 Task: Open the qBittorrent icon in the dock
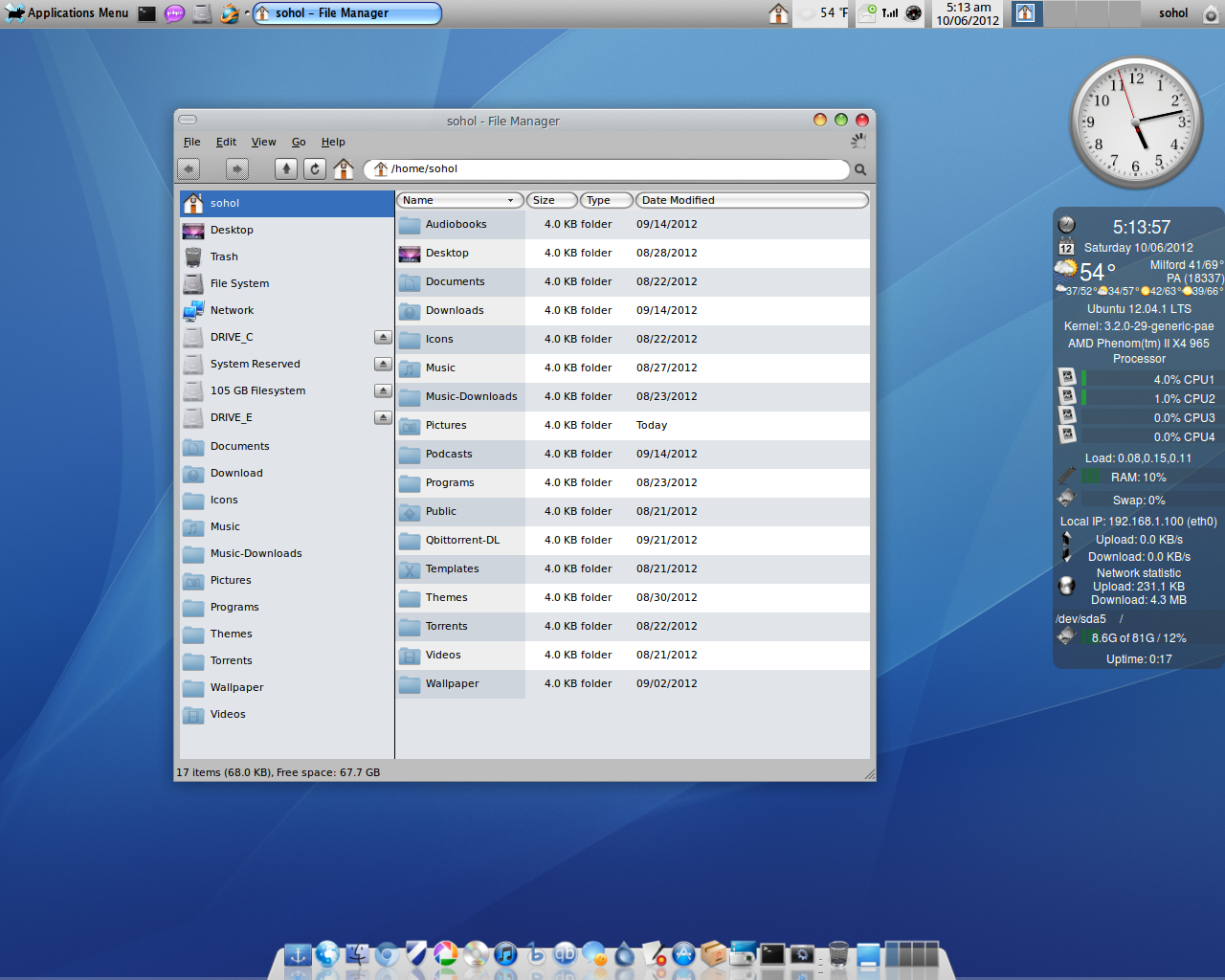[565, 953]
